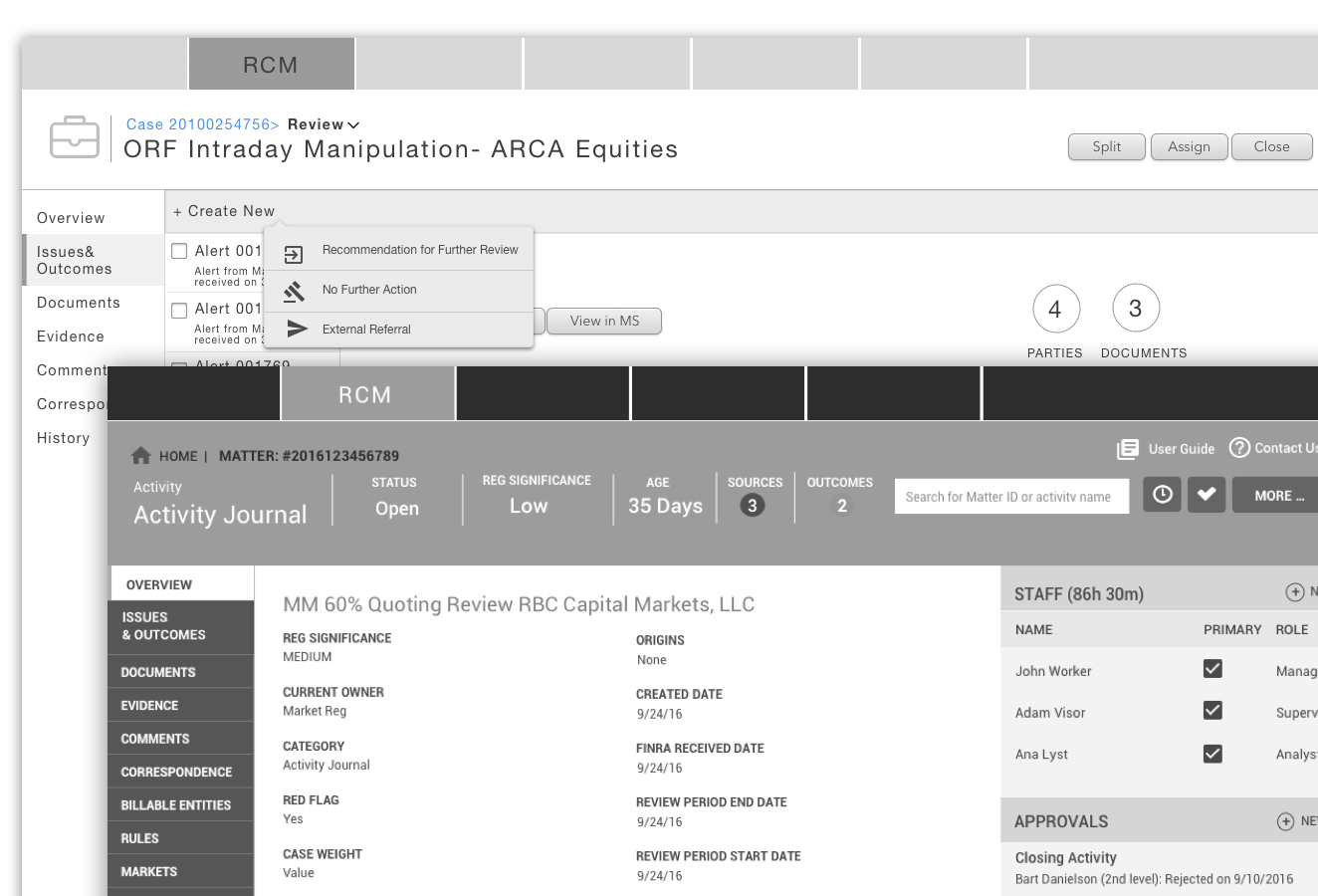
Task: Click the briefcase case icon
Action: pyautogui.click(x=75, y=137)
